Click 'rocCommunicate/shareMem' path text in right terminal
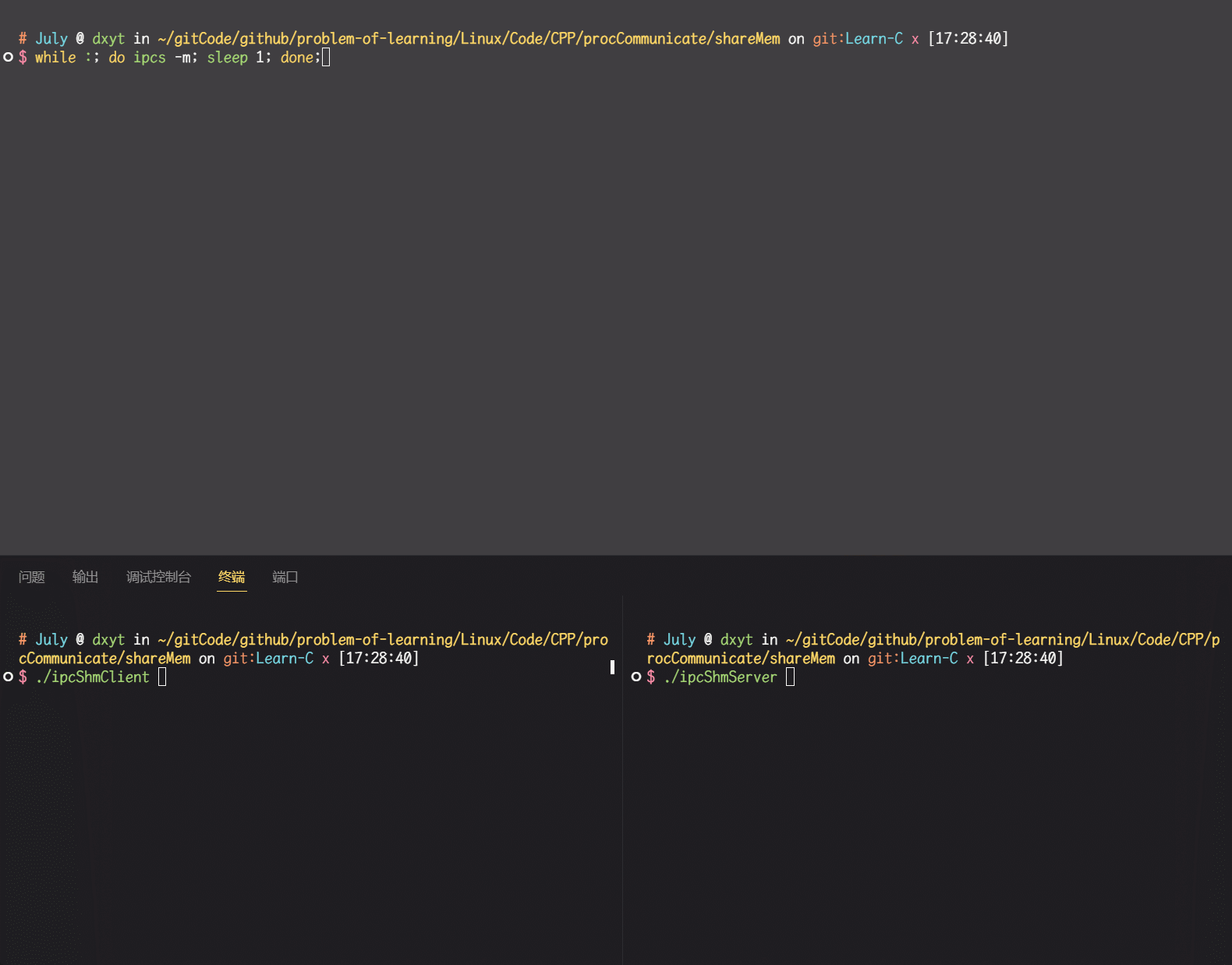Viewport: 1232px width, 965px height. [x=741, y=659]
